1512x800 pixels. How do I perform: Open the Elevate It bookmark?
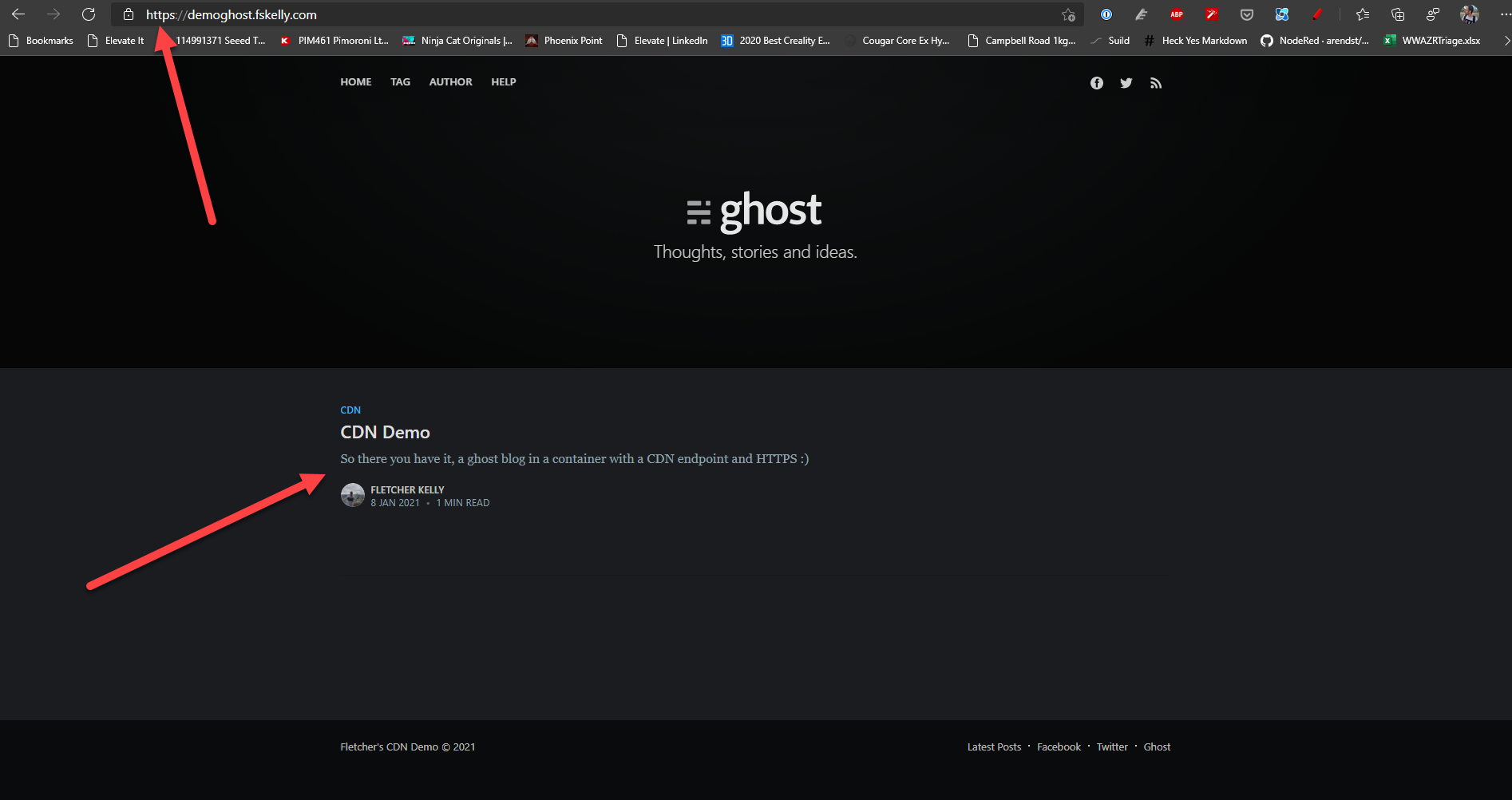pyautogui.click(x=116, y=41)
